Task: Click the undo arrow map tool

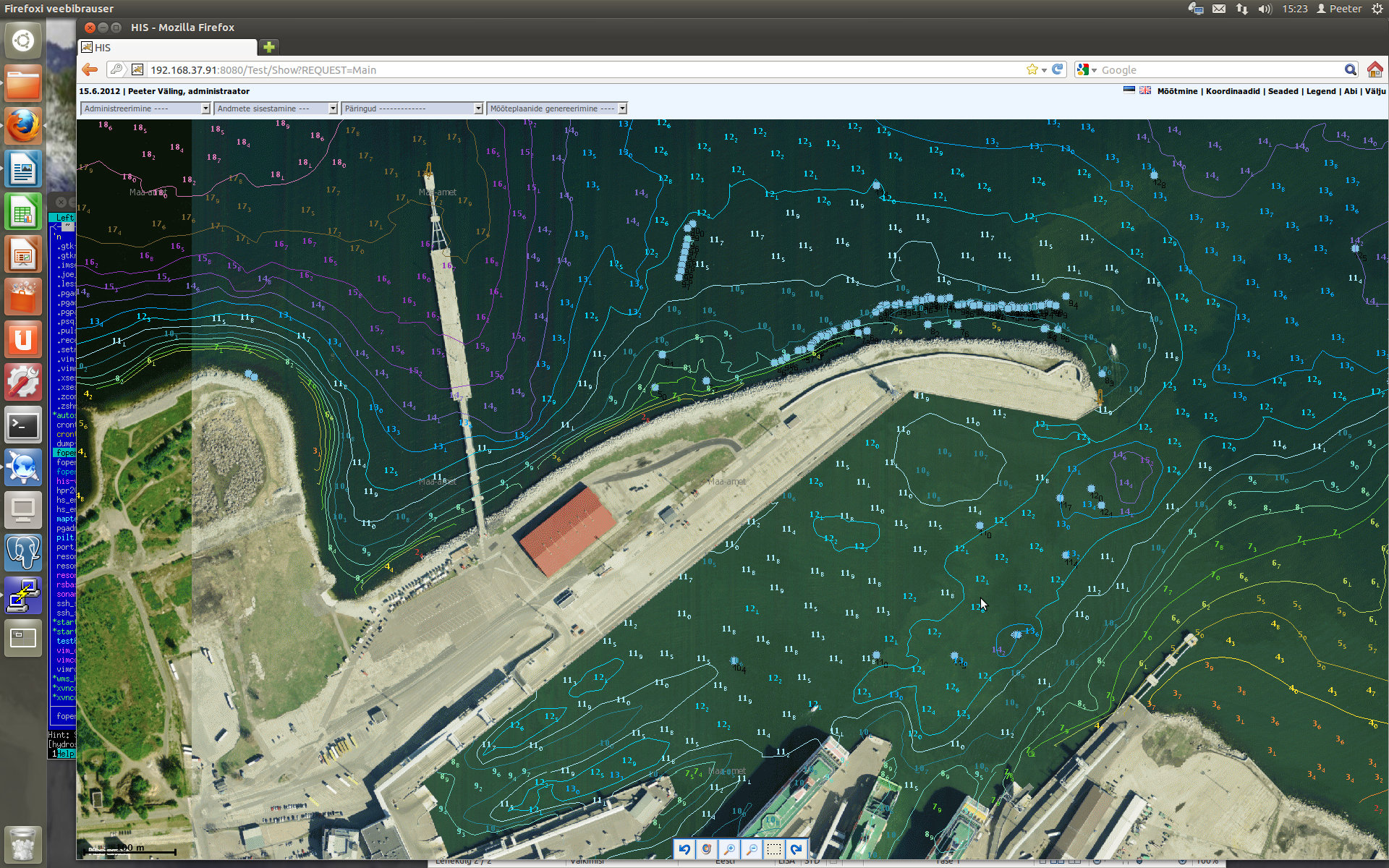Action: [684, 849]
